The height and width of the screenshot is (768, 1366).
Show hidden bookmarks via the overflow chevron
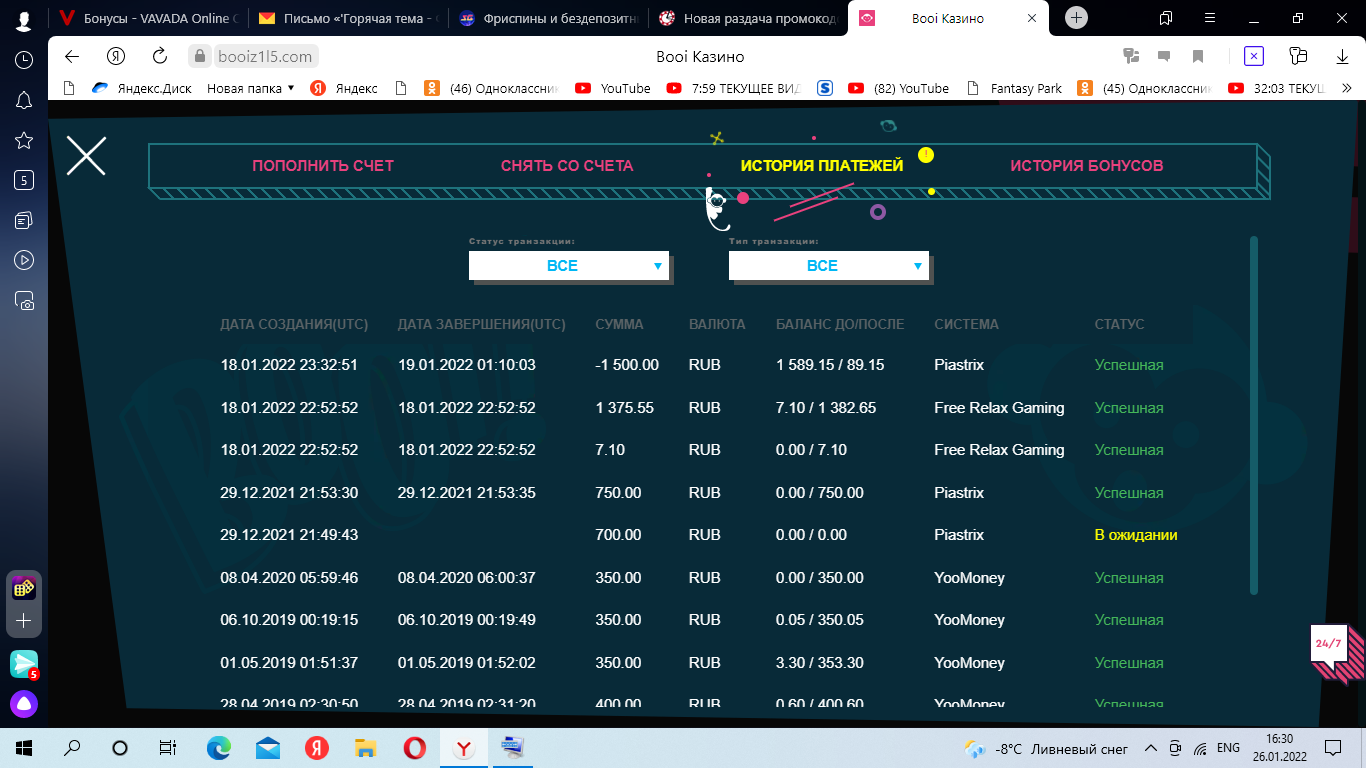[x=1346, y=88]
